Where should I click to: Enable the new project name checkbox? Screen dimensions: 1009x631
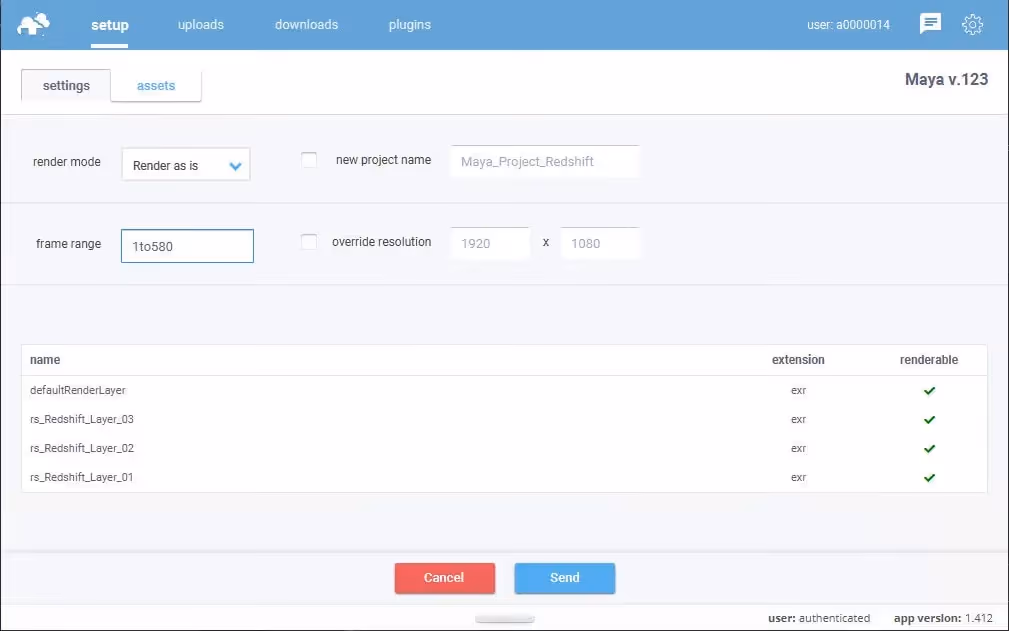click(x=309, y=160)
